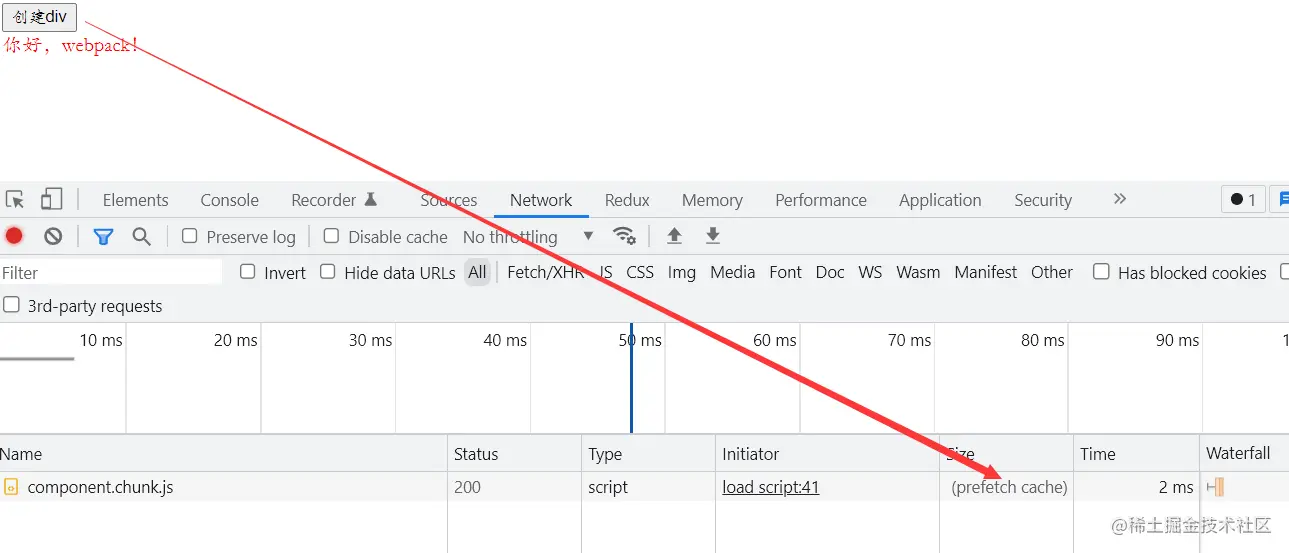The width and height of the screenshot is (1289, 553).
Task: Enable the Preserve log checkbox
Action: pyautogui.click(x=189, y=236)
